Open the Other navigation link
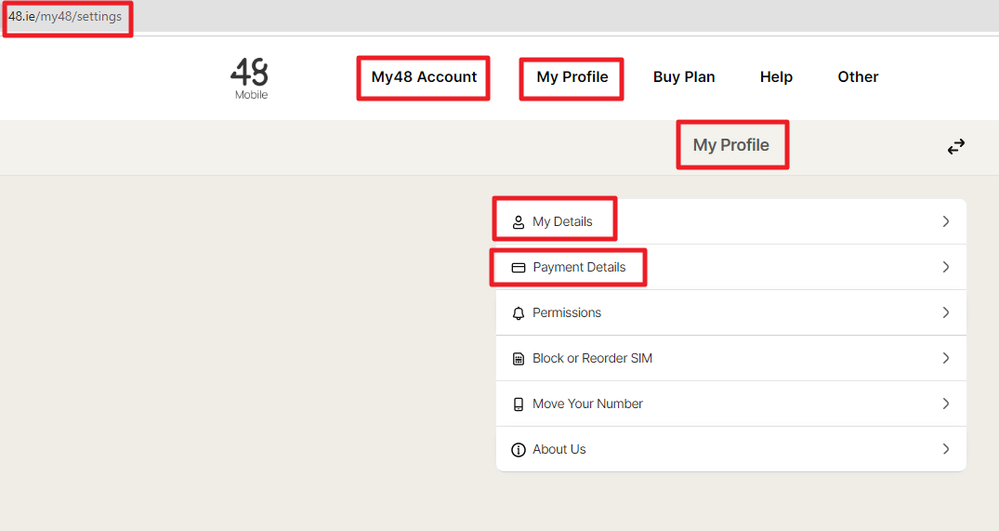Screen dimensions: 999x531 pyautogui.click(x=858, y=77)
